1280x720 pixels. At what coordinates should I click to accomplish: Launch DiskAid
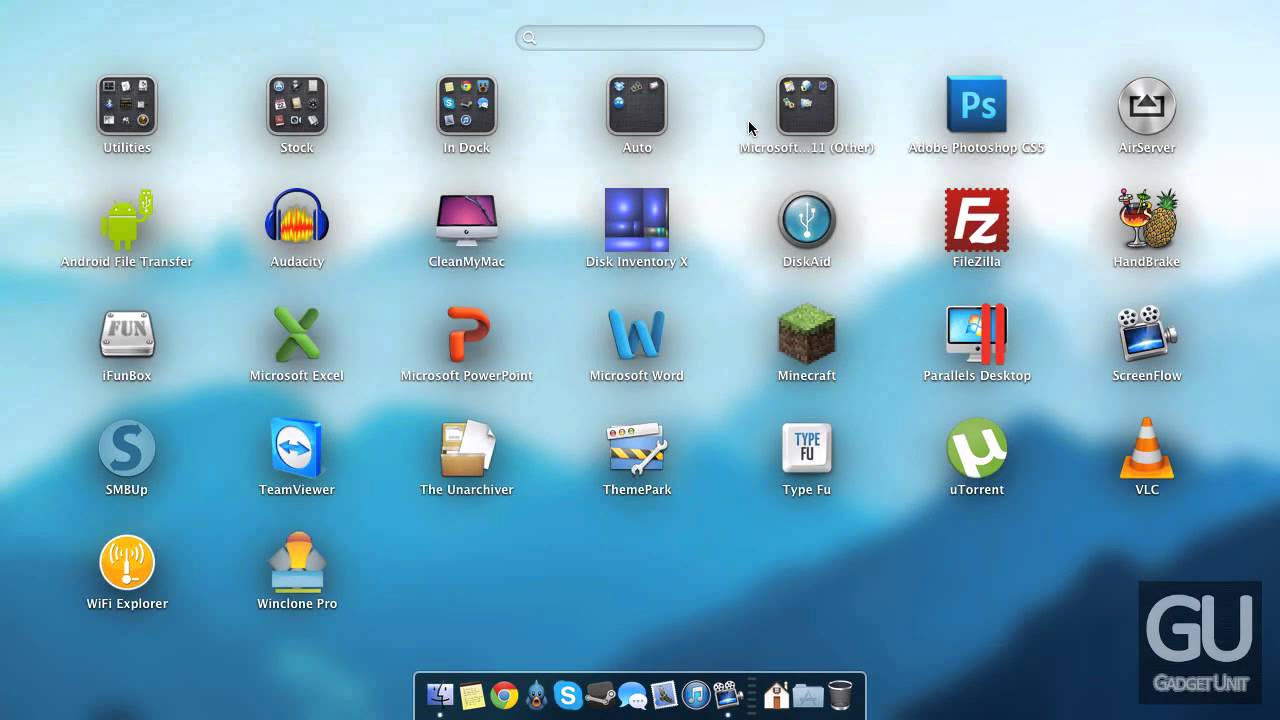(x=807, y=219)
